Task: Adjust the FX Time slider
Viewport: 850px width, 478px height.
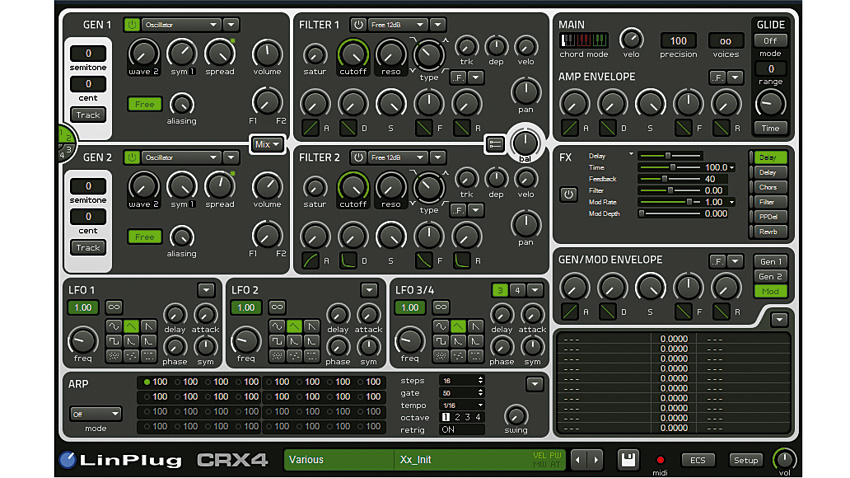Action: coord(669,167)
